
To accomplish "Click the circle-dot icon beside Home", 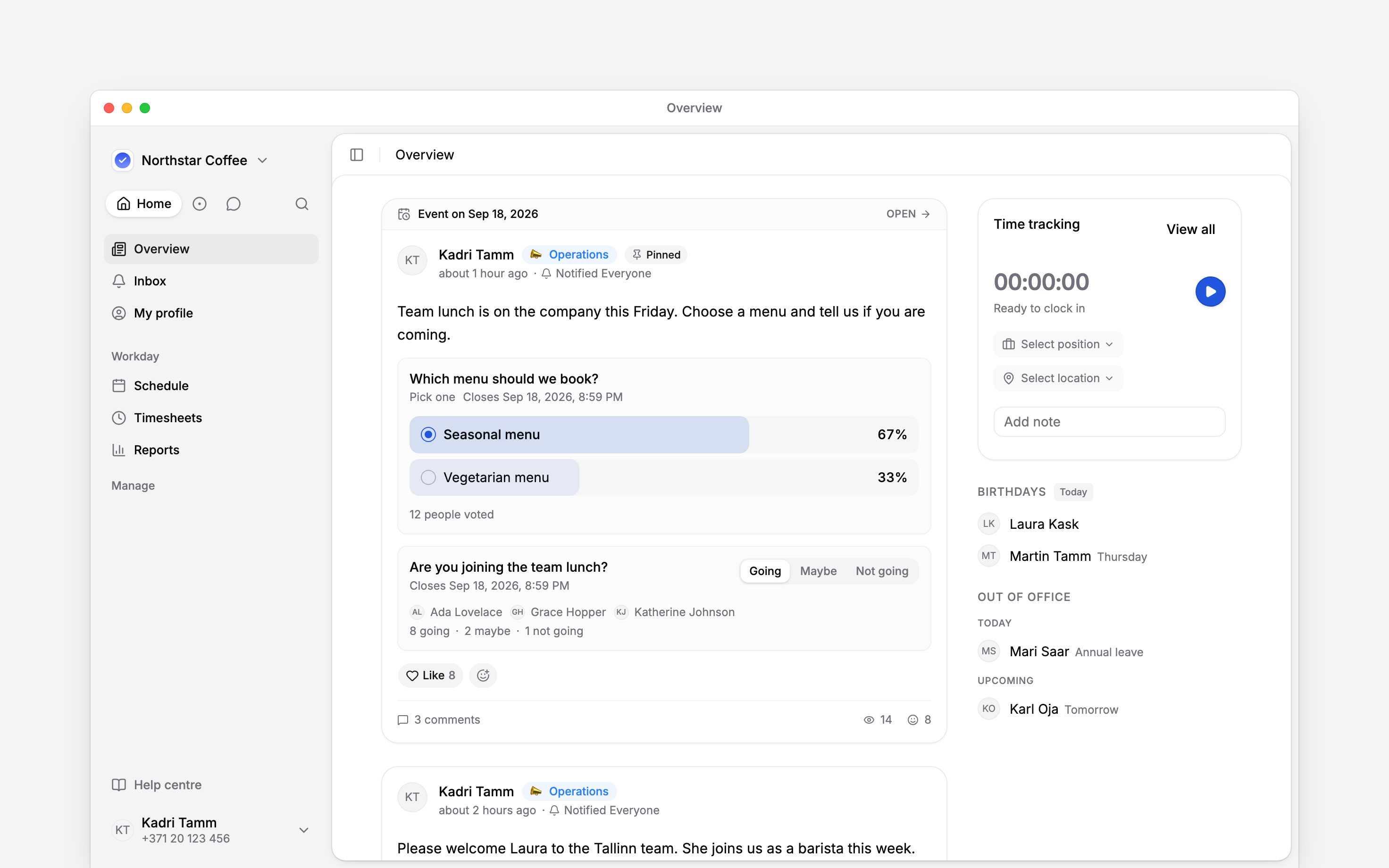I will (199, 204).
